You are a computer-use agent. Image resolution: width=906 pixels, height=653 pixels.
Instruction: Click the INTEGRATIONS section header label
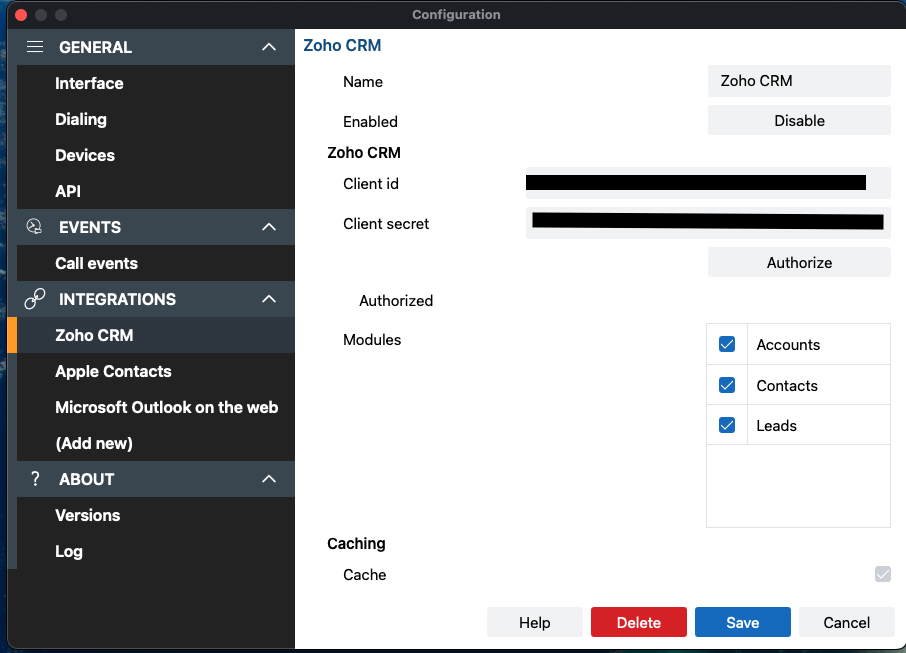[x=117, y=299]
